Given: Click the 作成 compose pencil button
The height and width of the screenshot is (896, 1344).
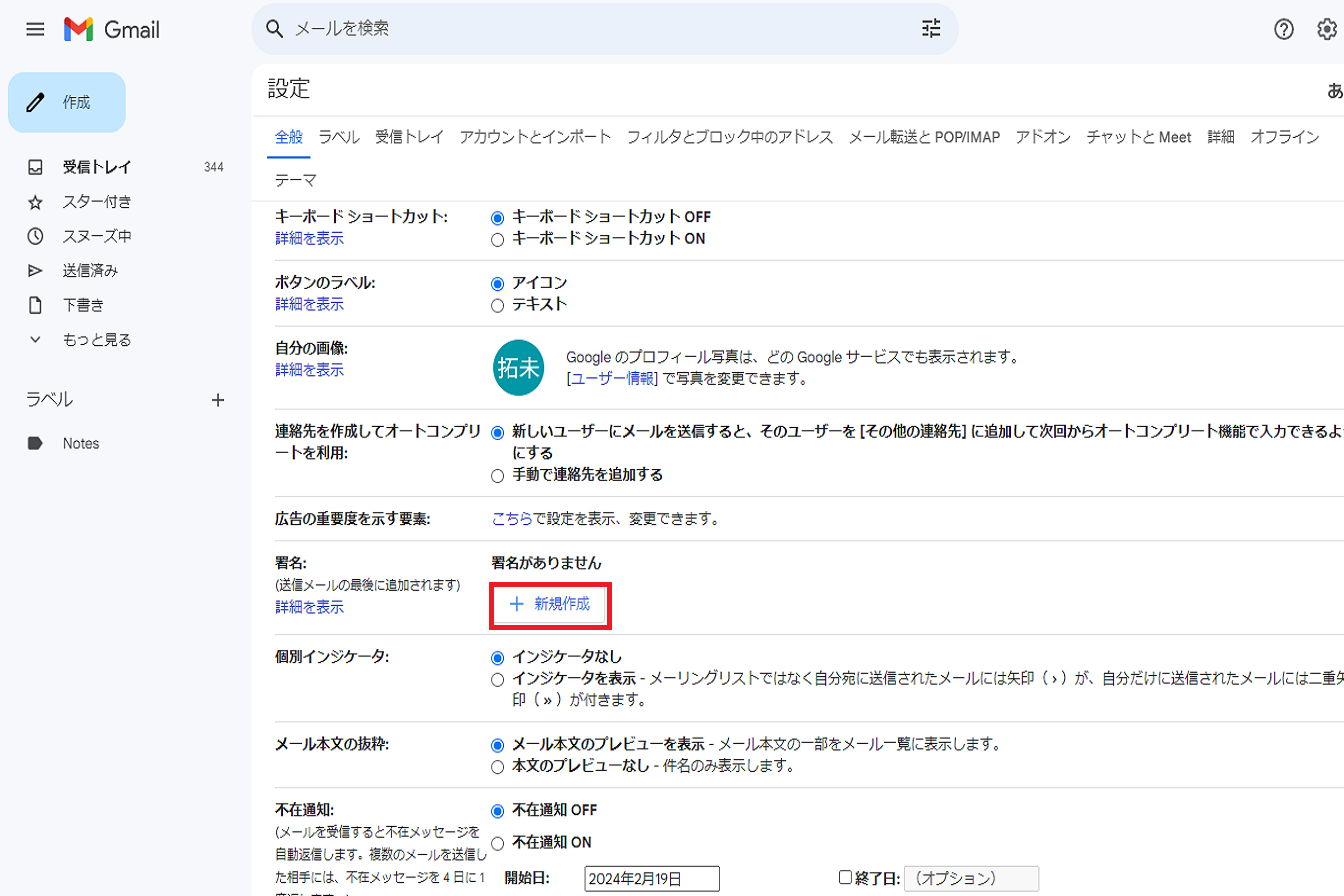Looking at the screenshot, I should 67,102.
